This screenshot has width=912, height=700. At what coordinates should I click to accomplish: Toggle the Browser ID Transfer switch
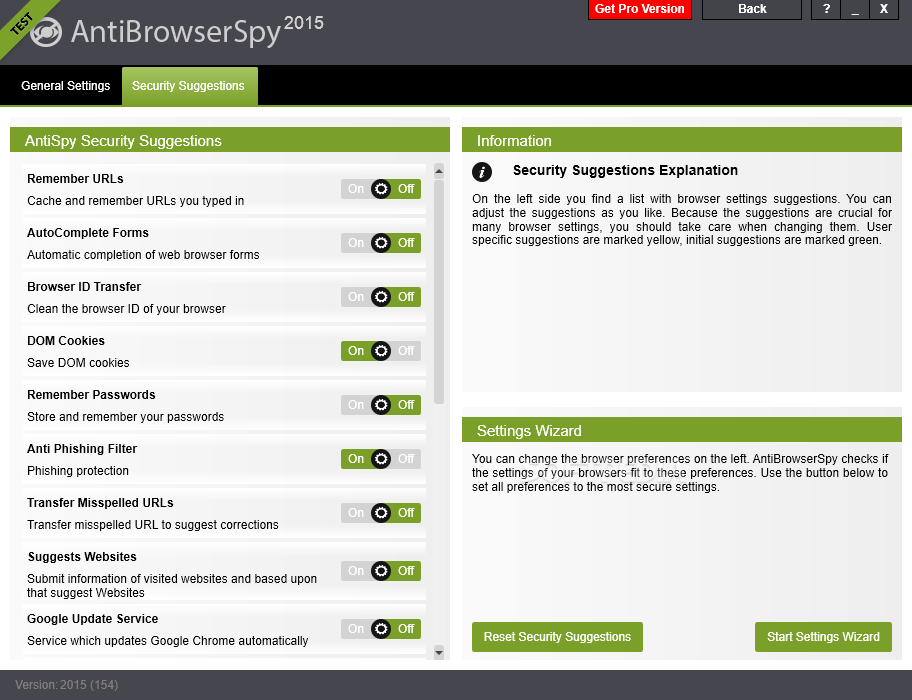[x=381, y=297]
